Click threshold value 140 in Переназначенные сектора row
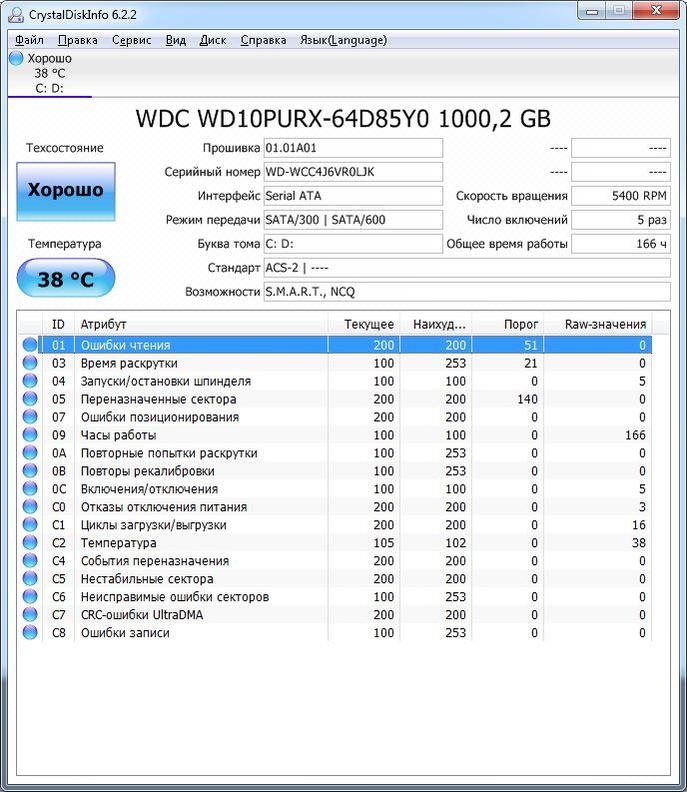Screen dimensions: 687x792 pos(527,399)
